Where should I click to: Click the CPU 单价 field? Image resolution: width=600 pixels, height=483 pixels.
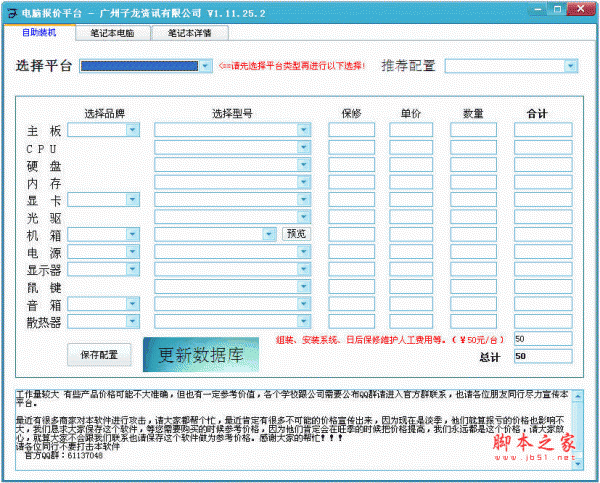[411, 147]
